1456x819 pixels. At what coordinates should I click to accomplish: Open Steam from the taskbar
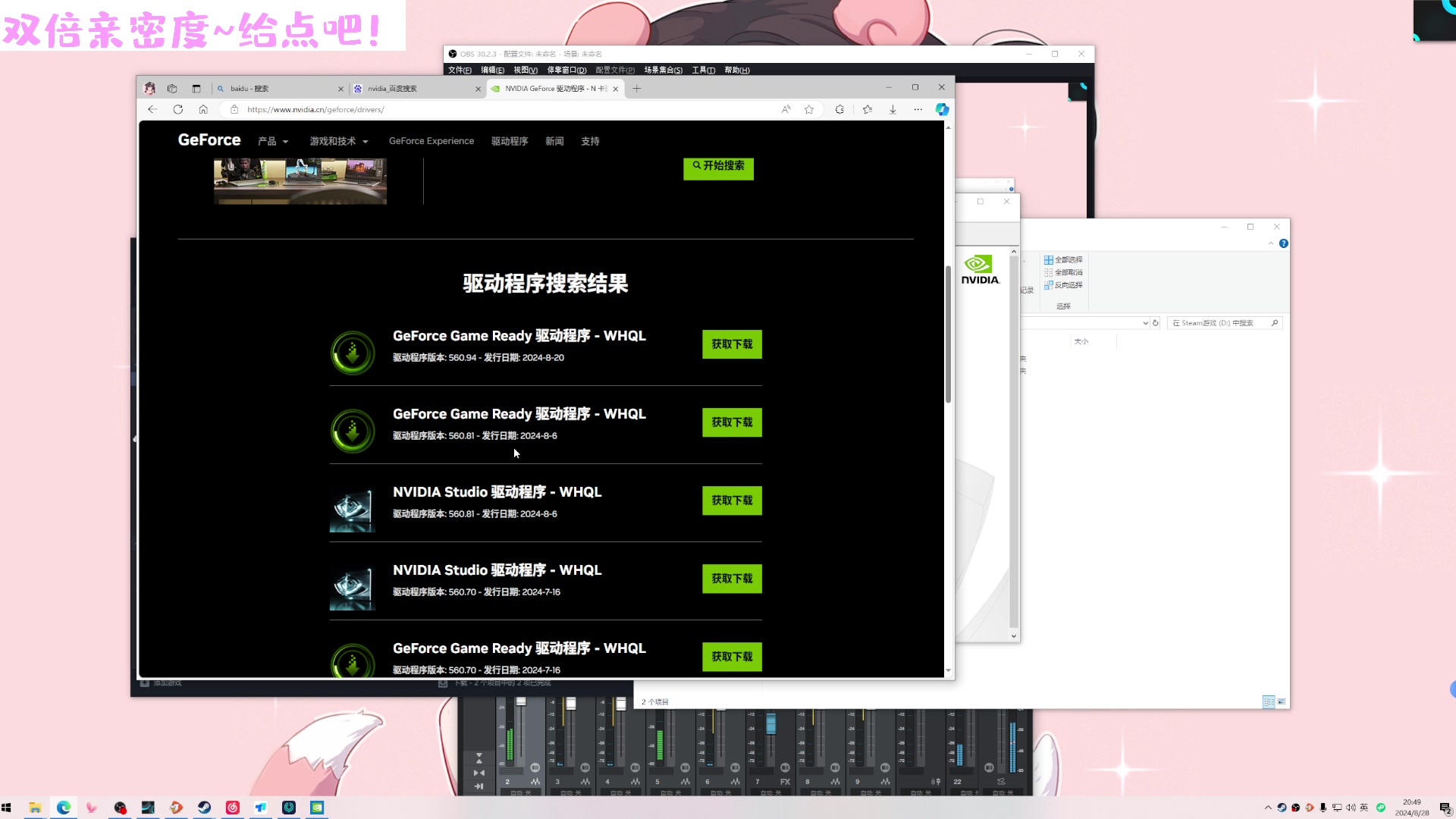click(204, 808)
